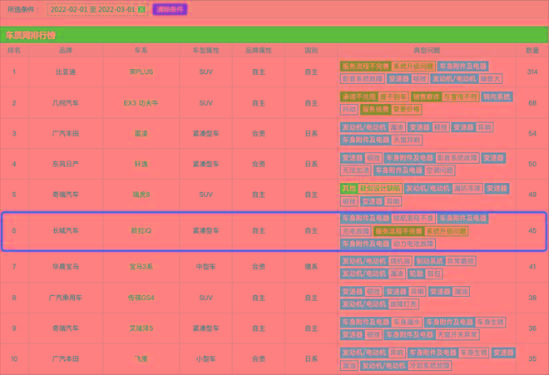
Task: Open the 瑞虎8 series link
Action: [x=141, y=194]
